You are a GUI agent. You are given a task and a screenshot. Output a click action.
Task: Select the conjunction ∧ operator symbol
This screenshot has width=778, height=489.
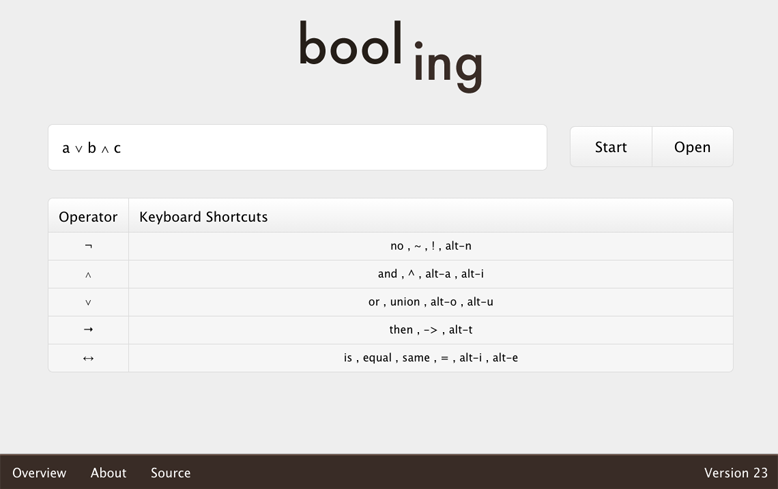click(88, 274)
